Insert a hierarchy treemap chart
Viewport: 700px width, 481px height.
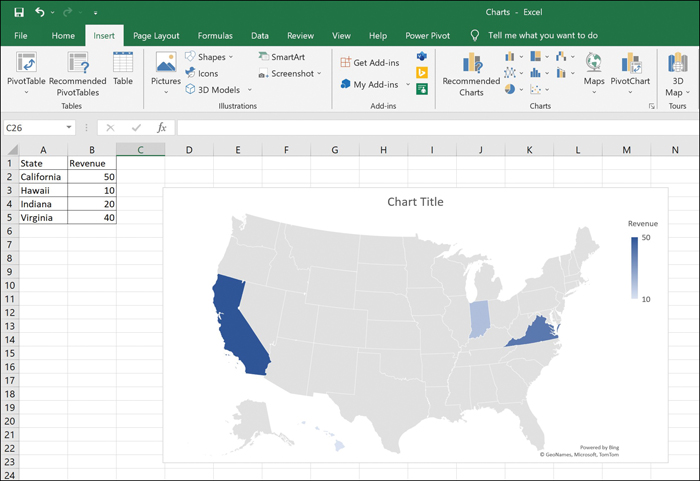(535, 56)
